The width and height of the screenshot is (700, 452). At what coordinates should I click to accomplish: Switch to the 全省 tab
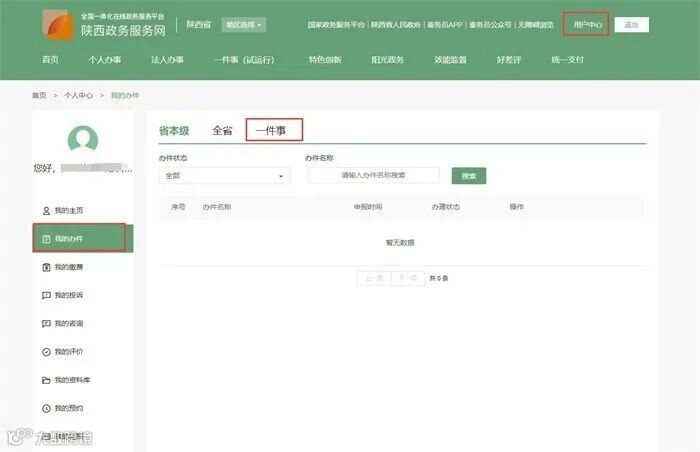coord(222,130)
